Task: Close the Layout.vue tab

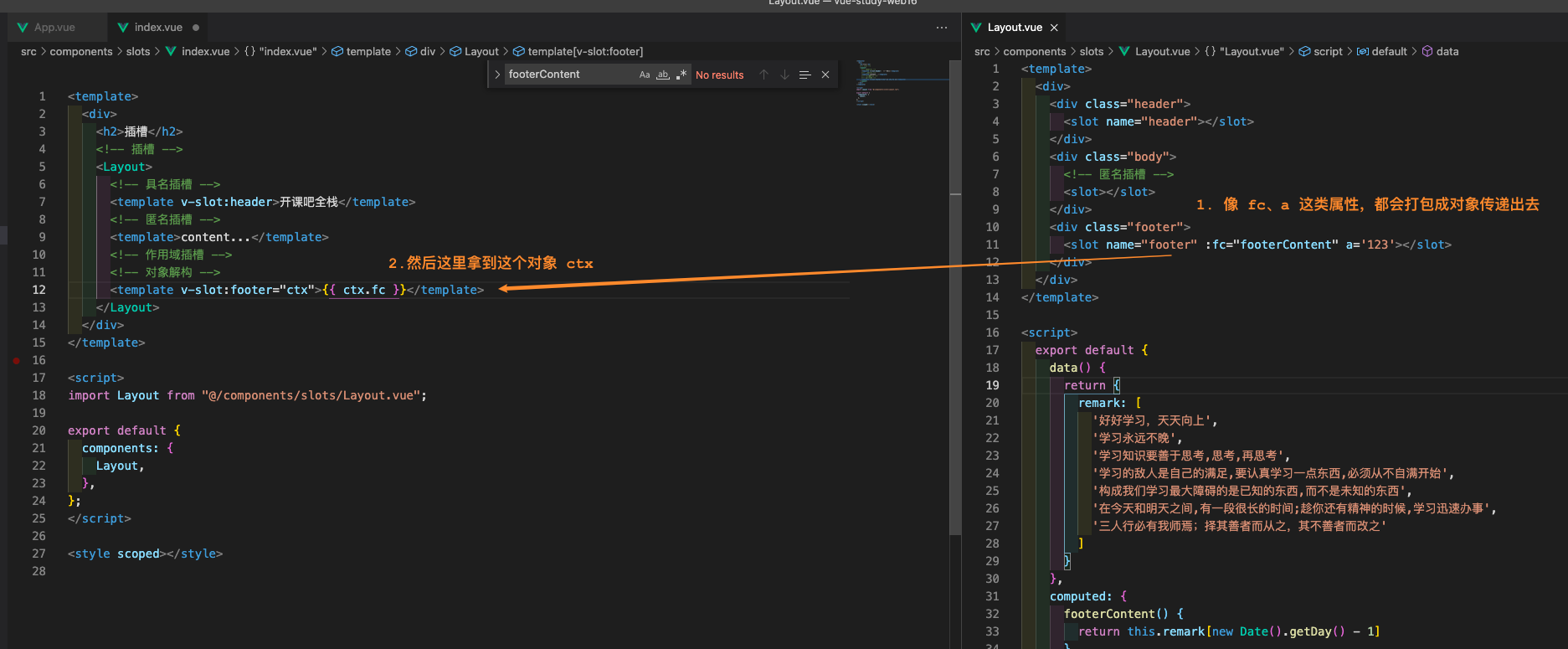Action: pyautogui.click(x=1054, y=28)
